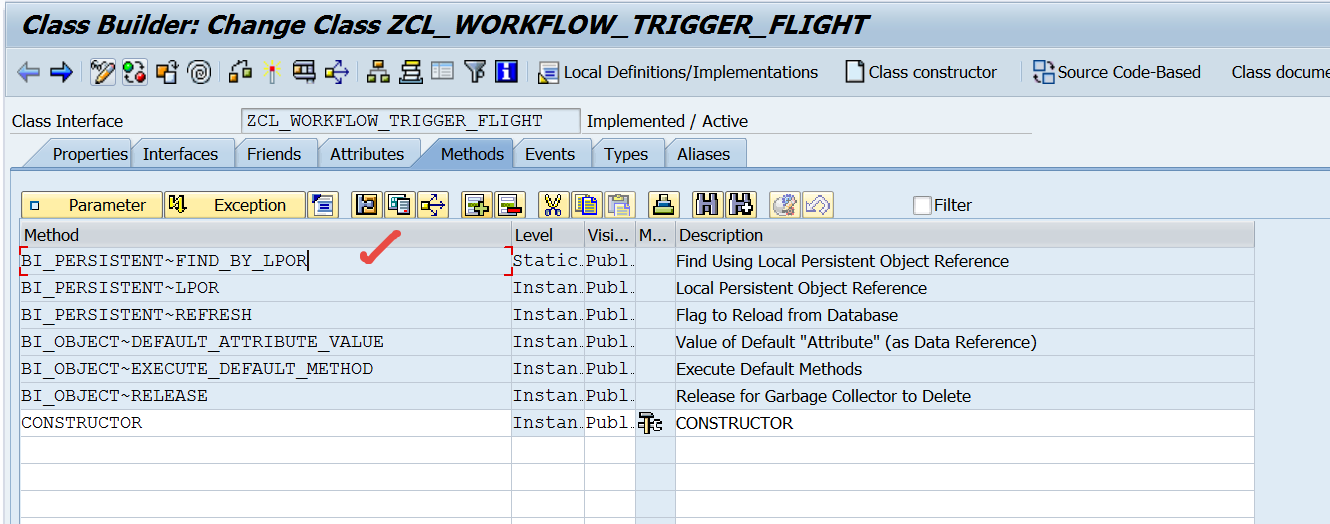This screenshot has height=524, width=1330.
Task: Insert a new row with plus icon
Action: (477, 205)
